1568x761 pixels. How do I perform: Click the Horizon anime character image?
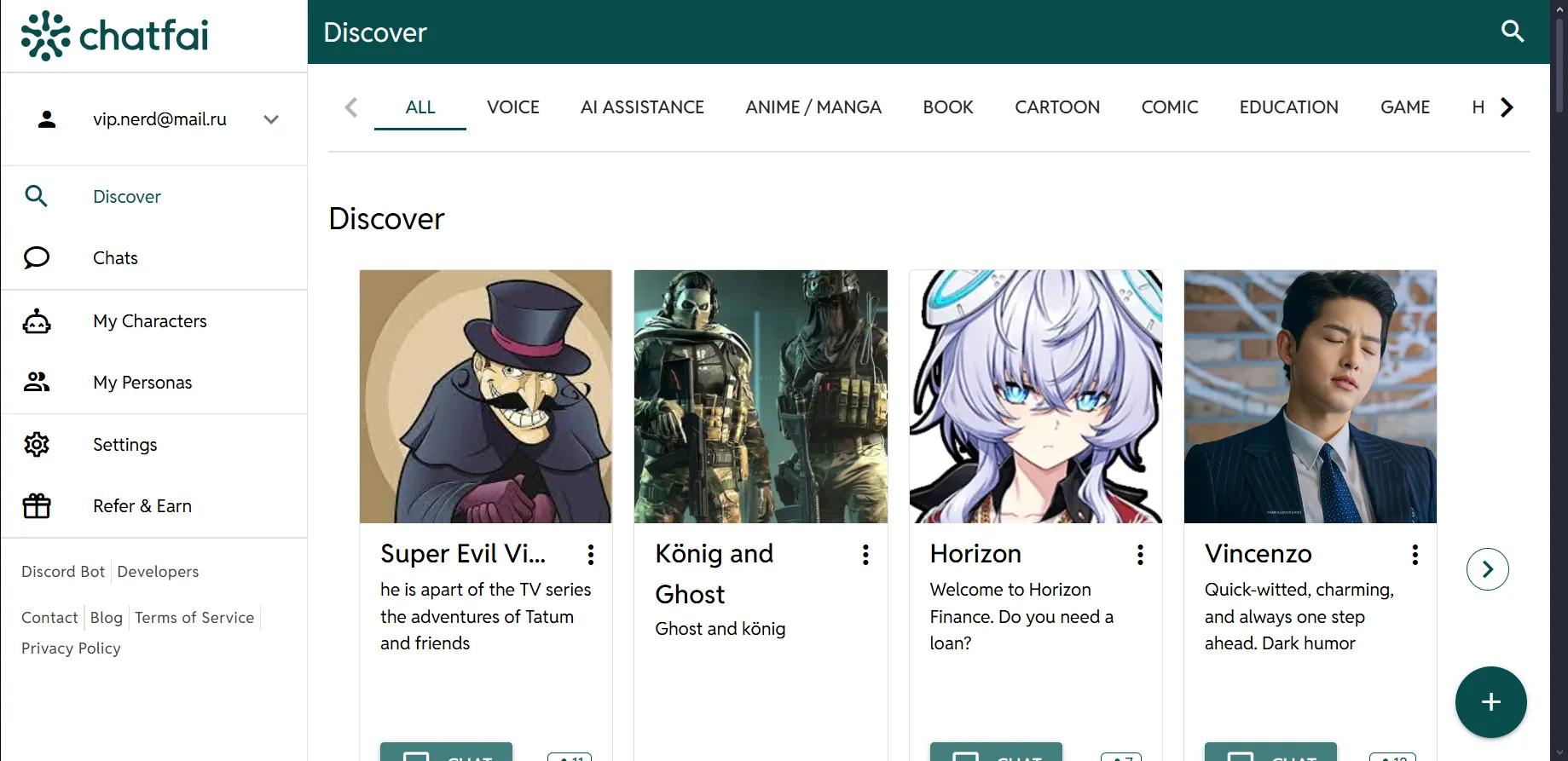tap(1036, 396)
